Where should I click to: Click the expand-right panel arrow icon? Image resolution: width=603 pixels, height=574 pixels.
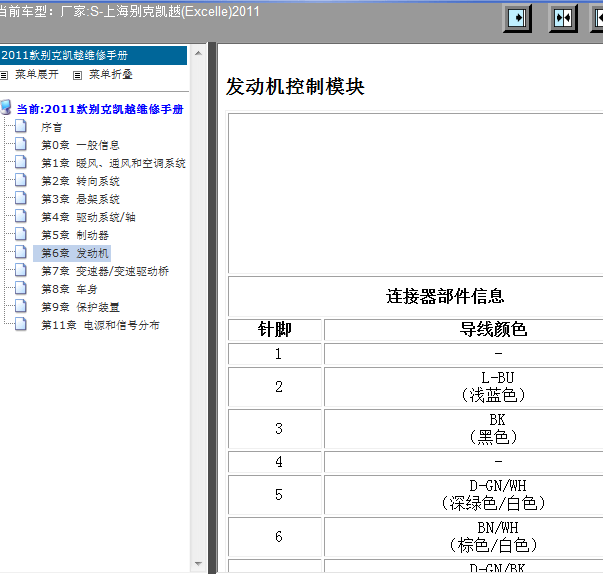[517, 18]
